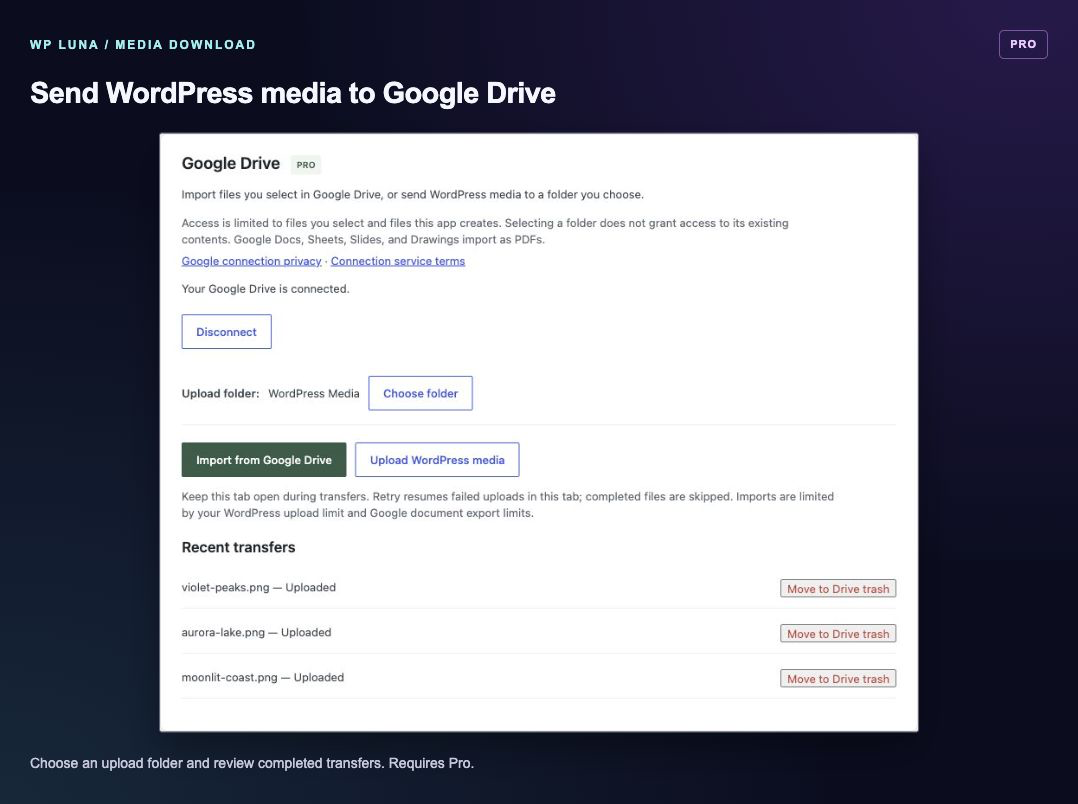Image resolution: width=1078 pixels, height=804 pixels.
Task: Move moonlit-coast.png to Drive trash
Action: (x=838, y=679)
